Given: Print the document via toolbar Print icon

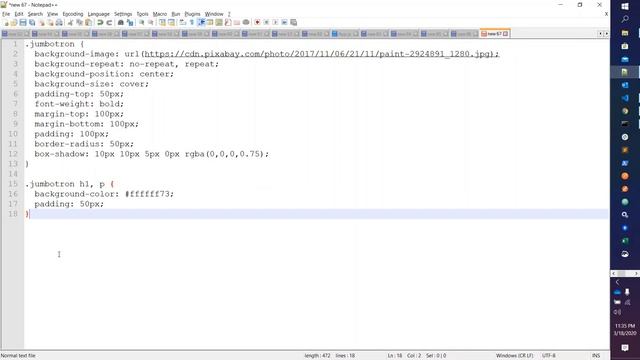Looking at the screenshot, I should [59, 22].
